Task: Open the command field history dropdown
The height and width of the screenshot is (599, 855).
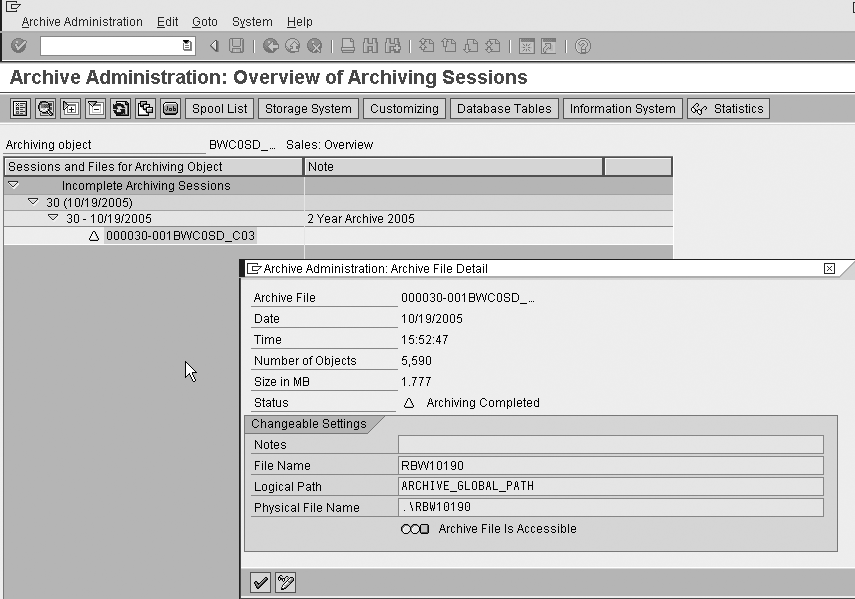Action: (187, 46)
